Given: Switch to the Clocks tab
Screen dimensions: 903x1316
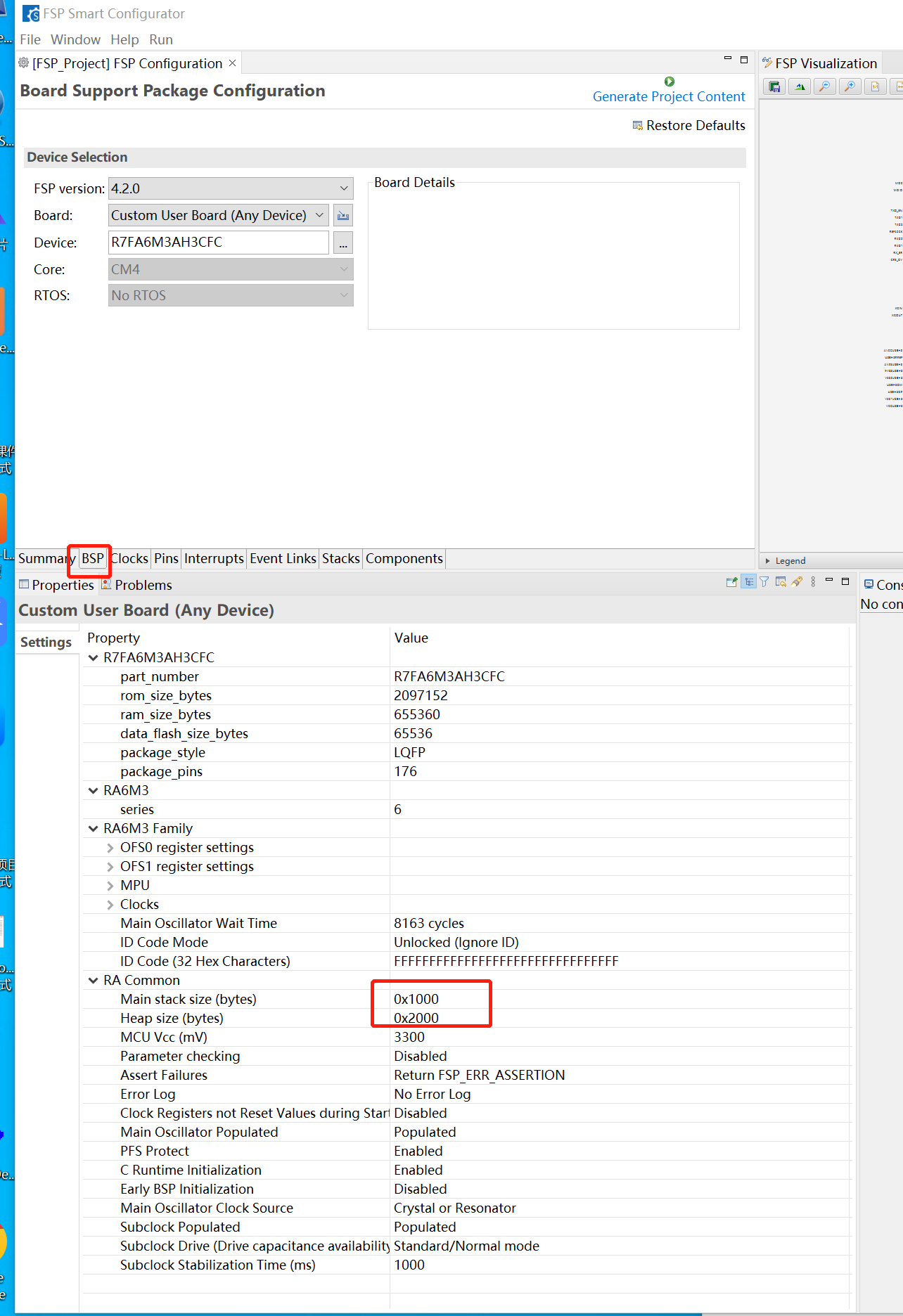Looking at the screenshot, I should [x=129, y=559].
